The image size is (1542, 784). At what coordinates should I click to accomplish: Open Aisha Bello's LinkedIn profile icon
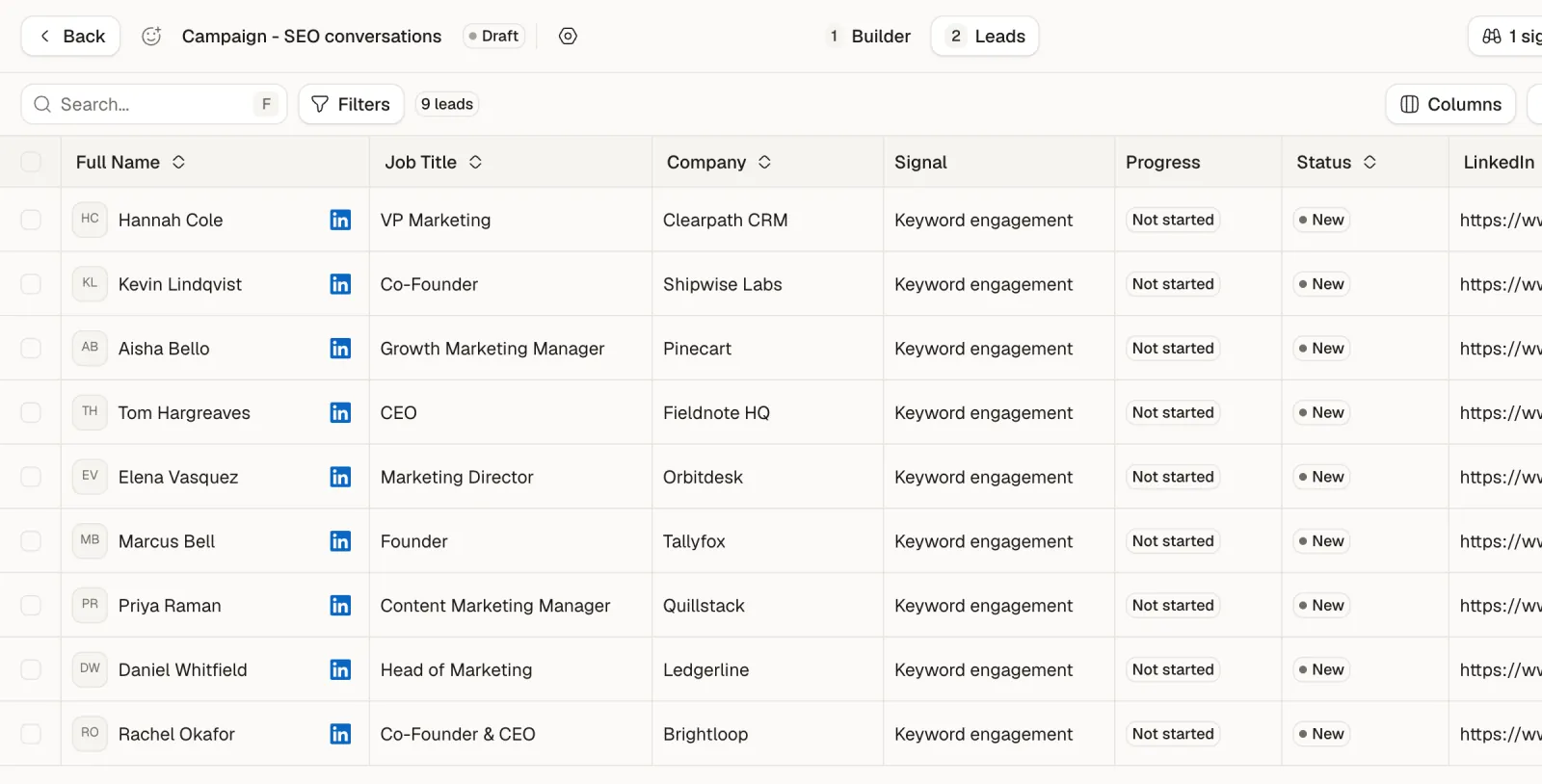point(340,349)
